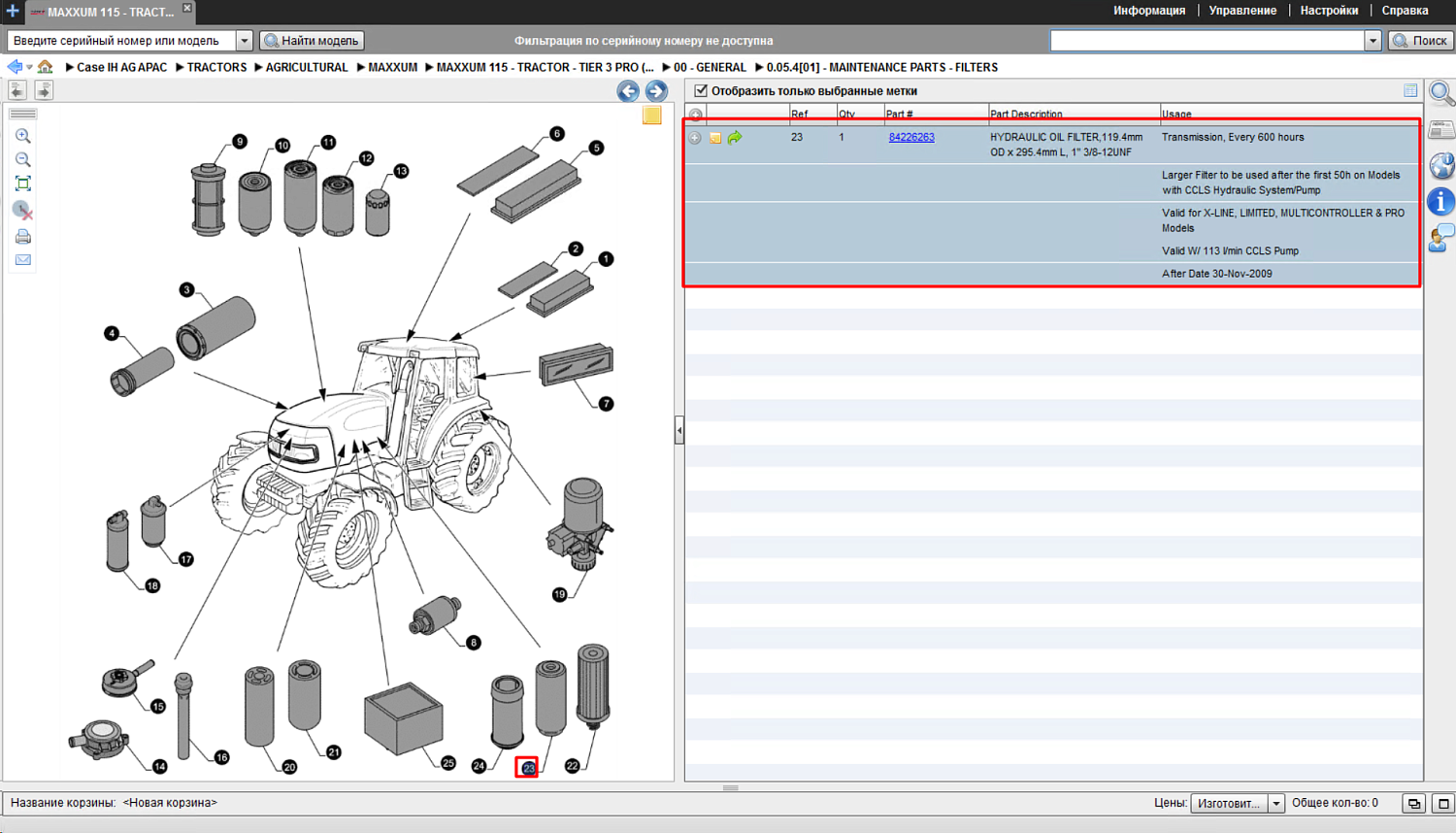
Task: Print the parts illustration
Action: [22, 236]
